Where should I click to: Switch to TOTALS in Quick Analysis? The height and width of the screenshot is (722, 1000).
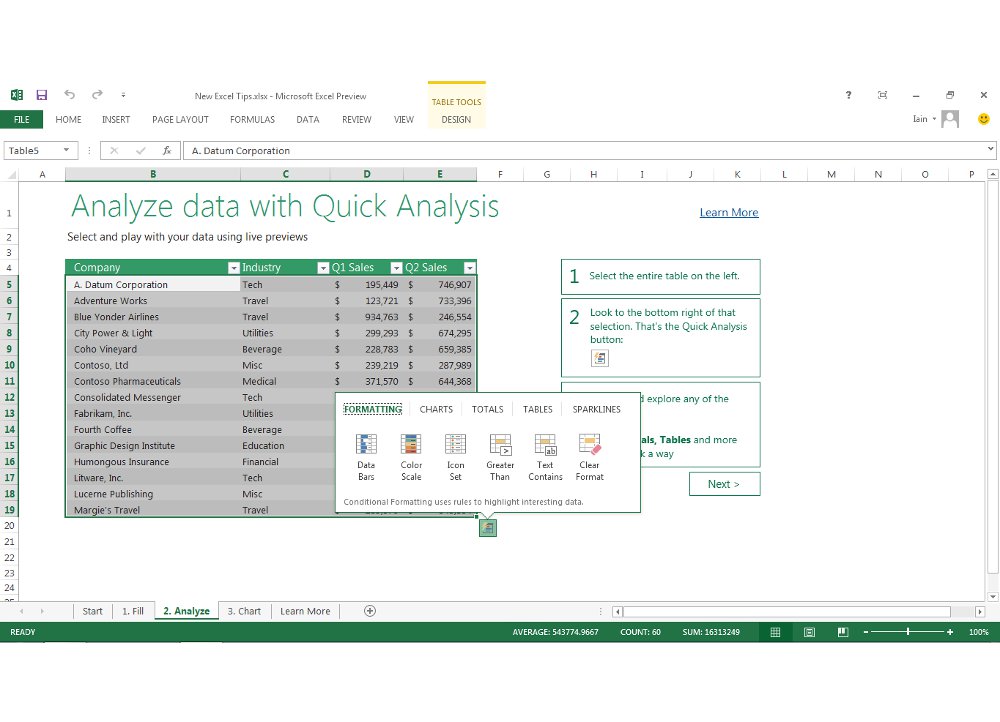coord(487,409)
